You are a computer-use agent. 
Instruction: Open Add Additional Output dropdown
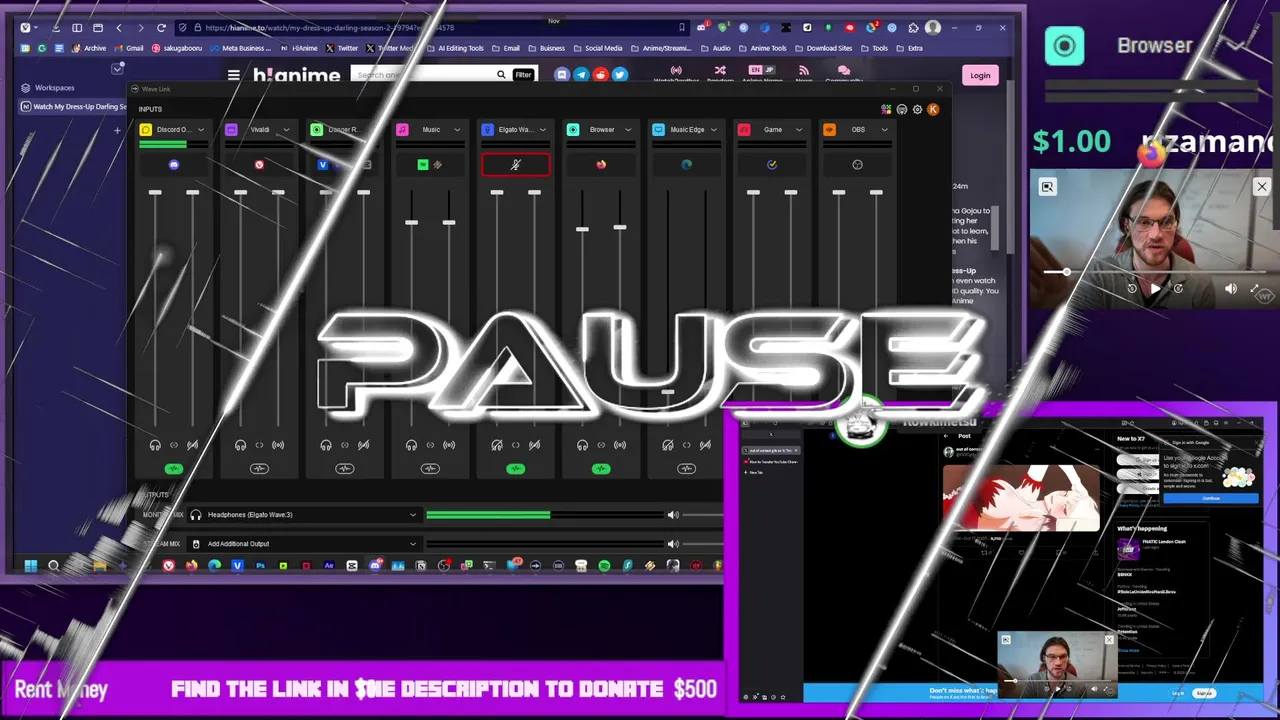click(x=303, y=544)
